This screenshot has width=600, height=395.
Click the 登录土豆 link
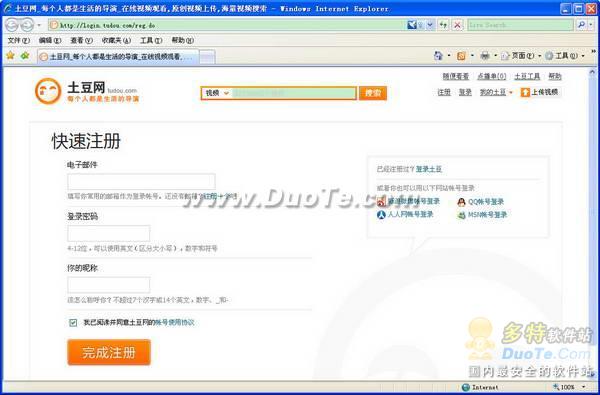pos(429,169)
